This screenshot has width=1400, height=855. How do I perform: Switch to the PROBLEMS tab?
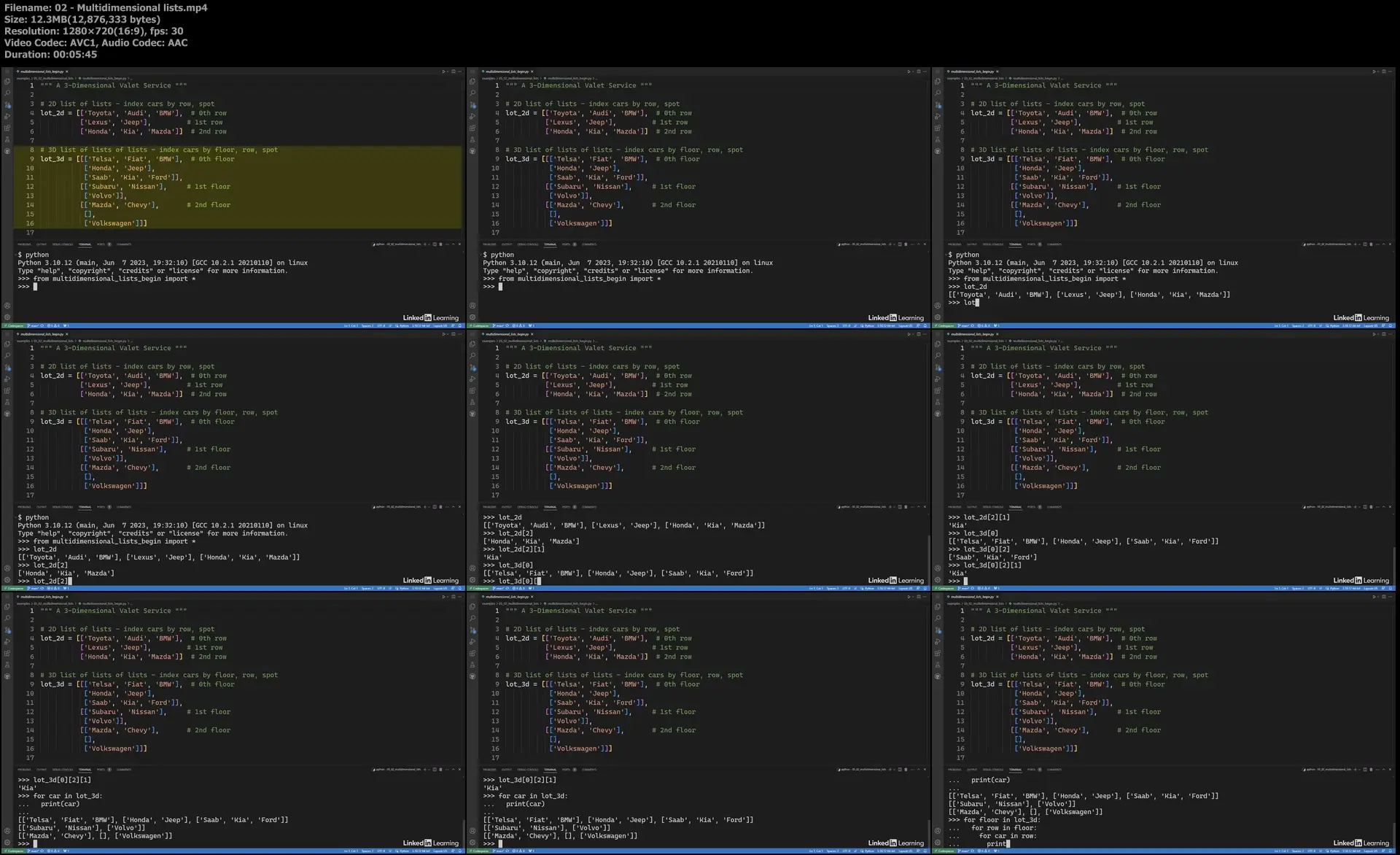[x=24, y=244]
